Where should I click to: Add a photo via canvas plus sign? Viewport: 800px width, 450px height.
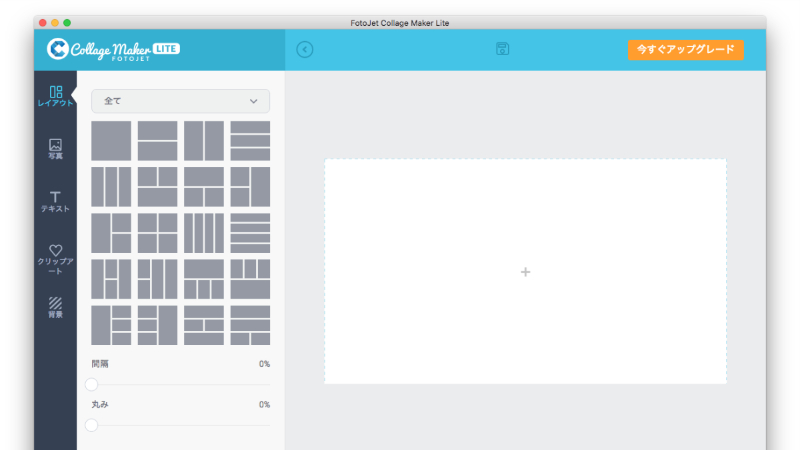pyautogui.click(x=525, y=272)
